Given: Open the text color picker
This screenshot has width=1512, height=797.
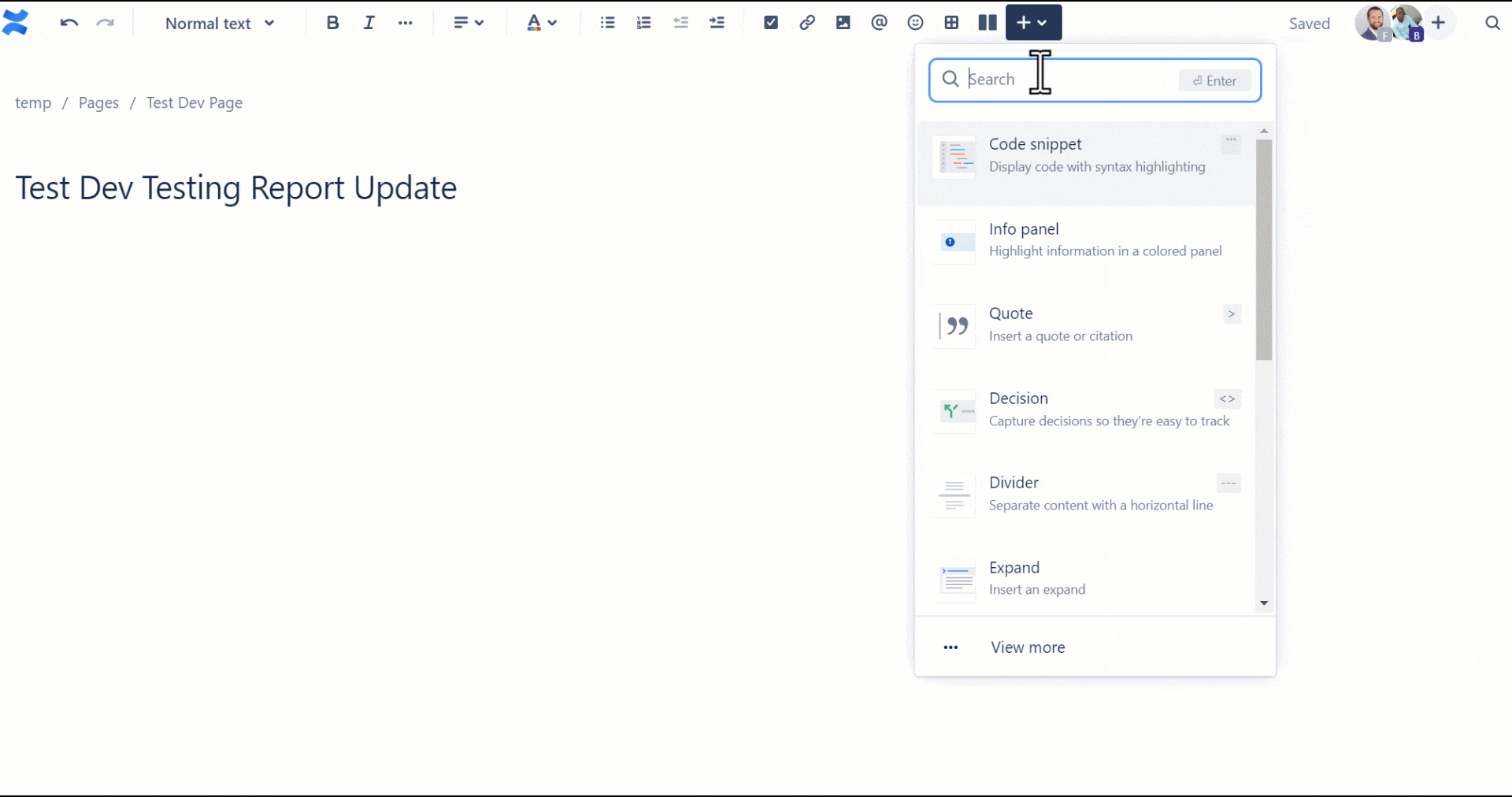Looking at the screenshot, I should 542,23.
